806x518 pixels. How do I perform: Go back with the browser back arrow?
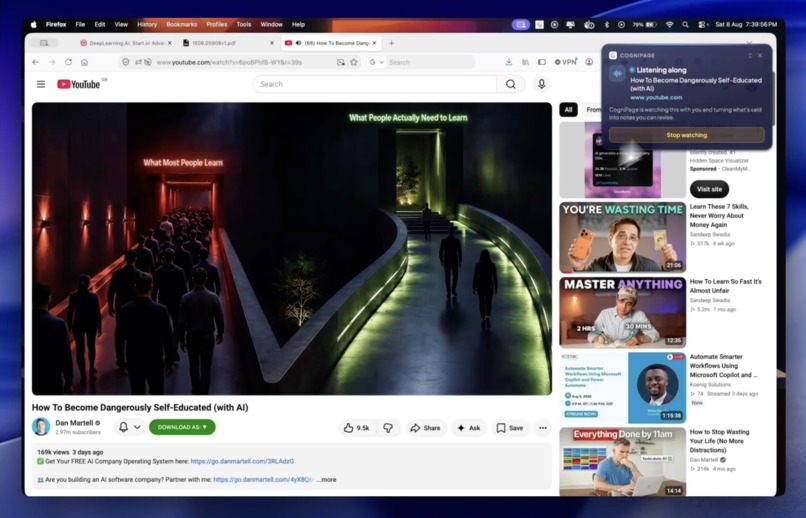(35, 62)
